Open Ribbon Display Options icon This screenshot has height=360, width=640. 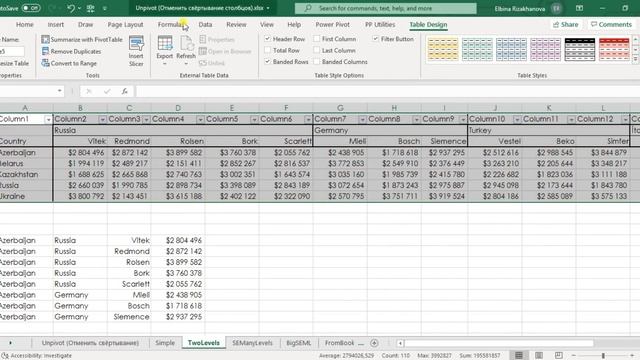[x=579, y=8]
